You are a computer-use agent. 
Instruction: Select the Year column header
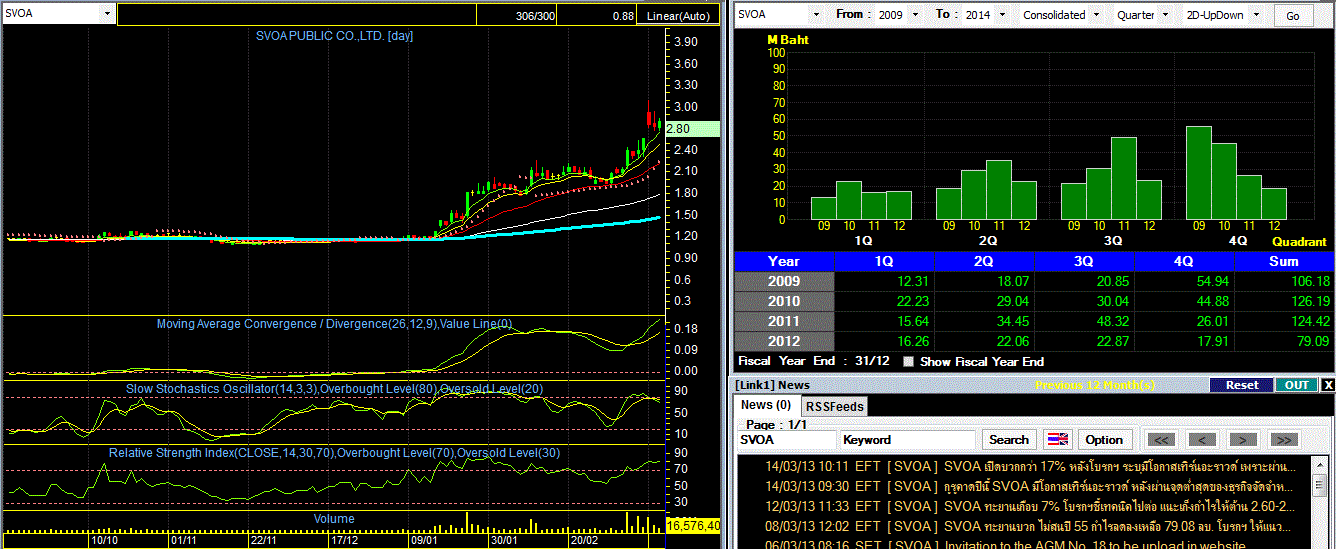tap(783, 261)
